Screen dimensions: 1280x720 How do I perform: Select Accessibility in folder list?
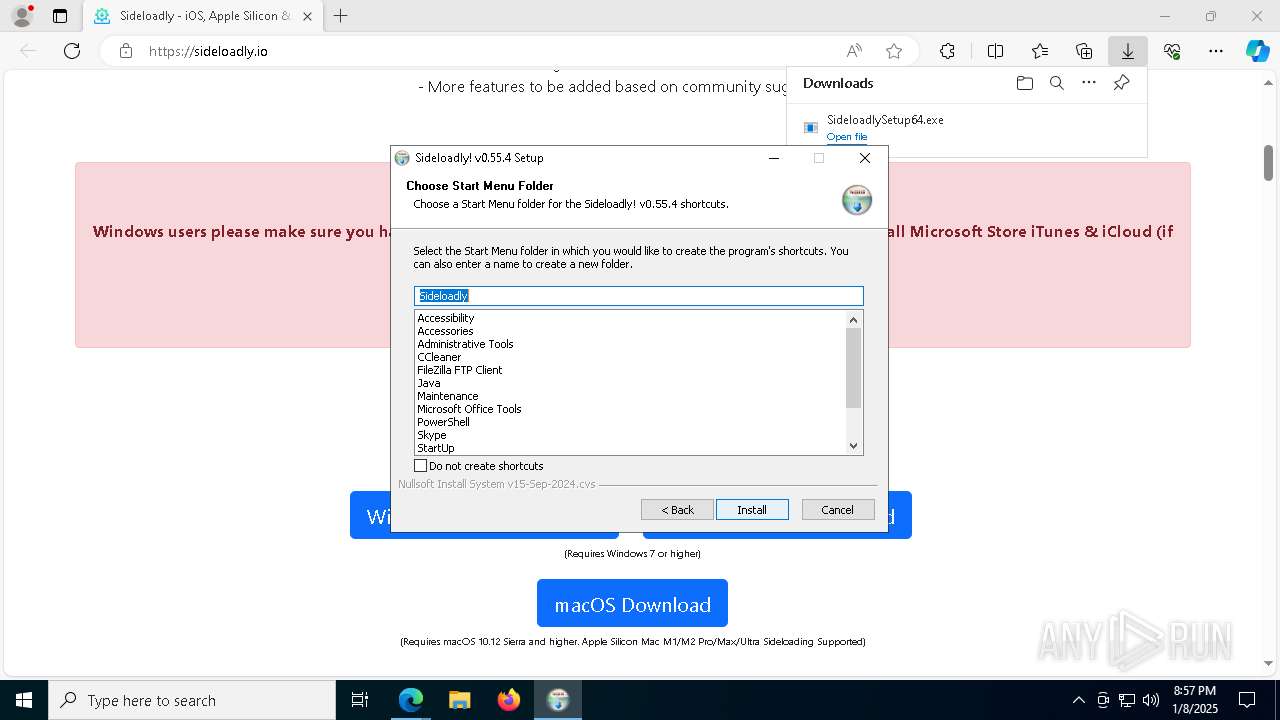446,318
